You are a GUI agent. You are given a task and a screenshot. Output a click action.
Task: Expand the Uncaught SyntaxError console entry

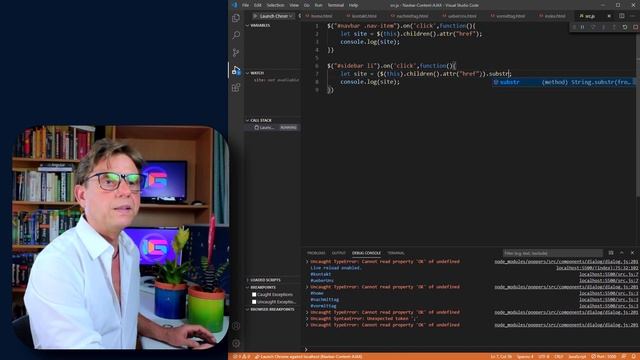coord(307,319)
